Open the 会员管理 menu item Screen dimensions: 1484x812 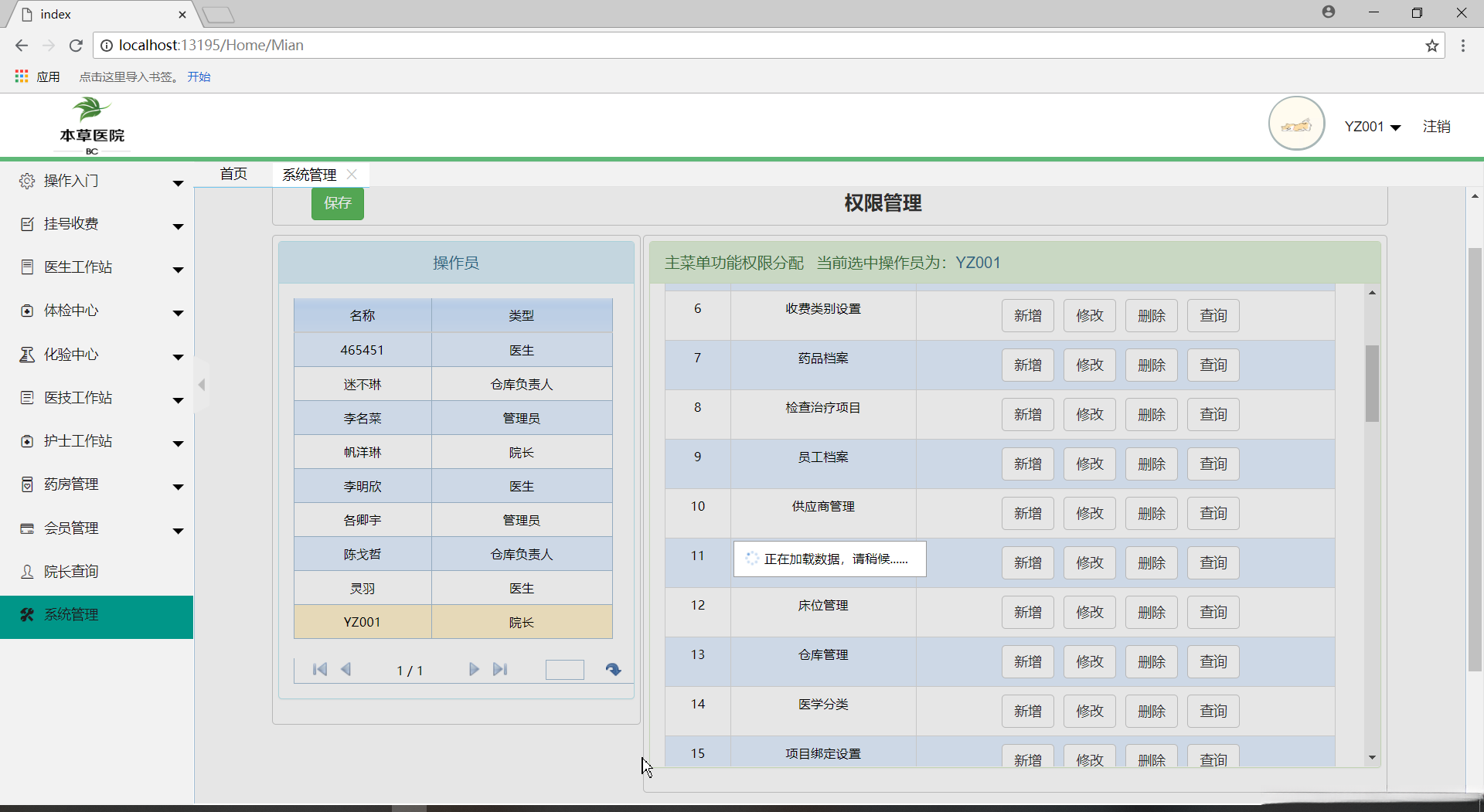(97, 528)
